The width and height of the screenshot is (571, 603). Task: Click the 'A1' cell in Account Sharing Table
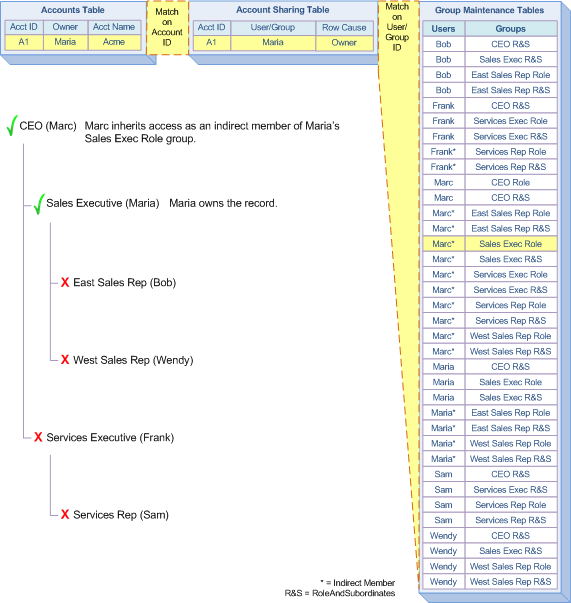(x=211, y=43)
